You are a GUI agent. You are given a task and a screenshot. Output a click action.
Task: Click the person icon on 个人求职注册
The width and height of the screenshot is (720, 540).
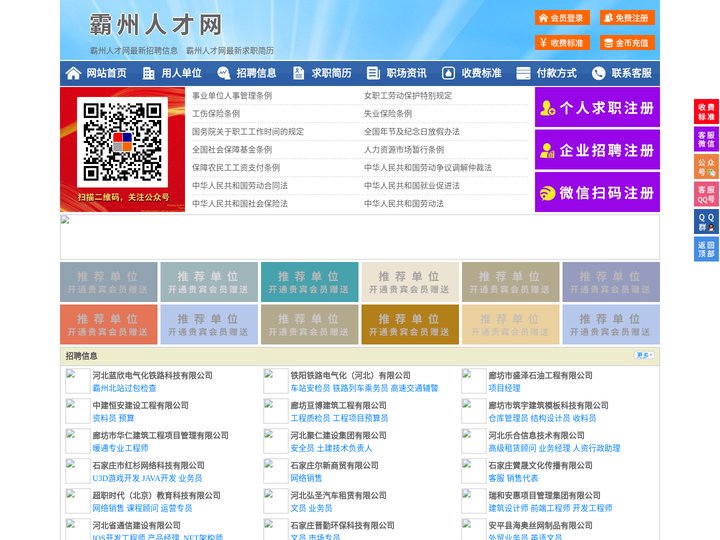click(547, 108)
